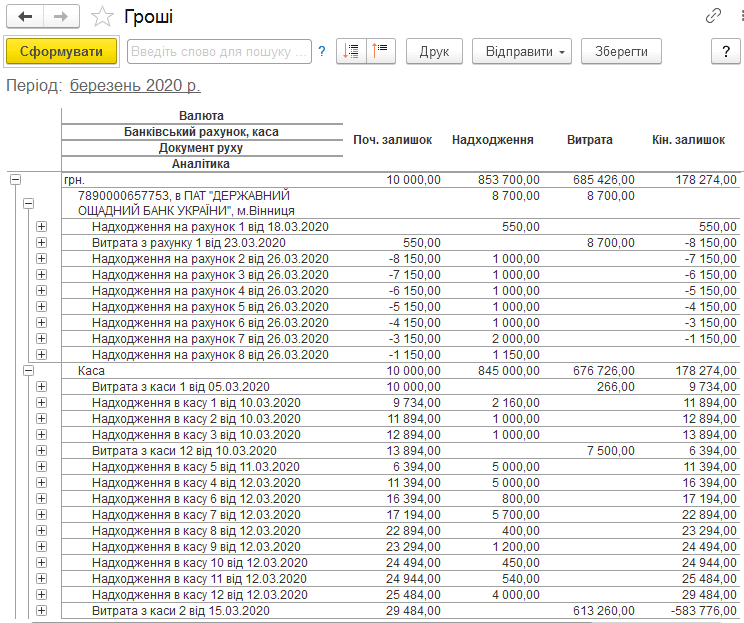
Task: Expand Надходження в касу 10 від 12.03.2020
Action: [x=42, y=562]
